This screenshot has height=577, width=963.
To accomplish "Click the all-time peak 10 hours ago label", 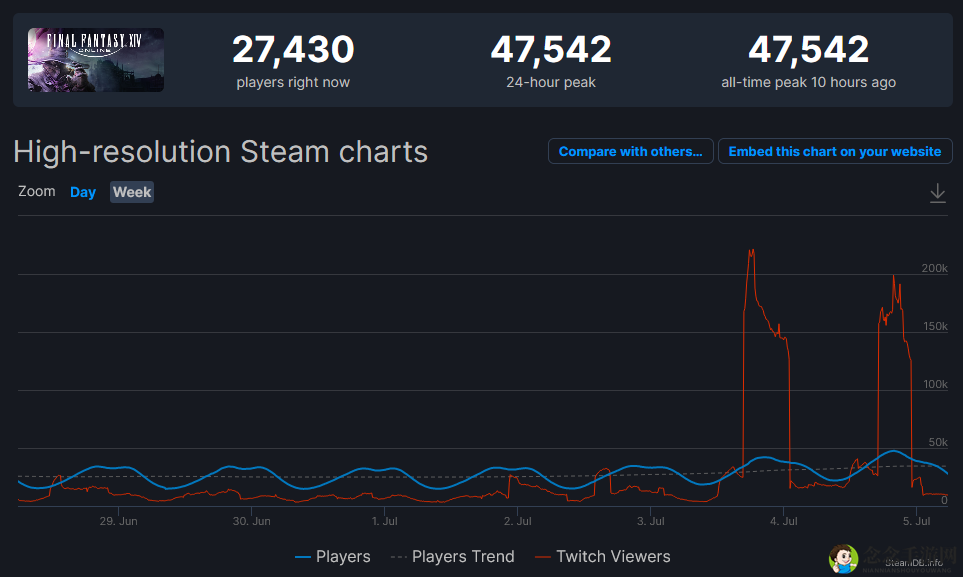I will click(x=808, y=82).
